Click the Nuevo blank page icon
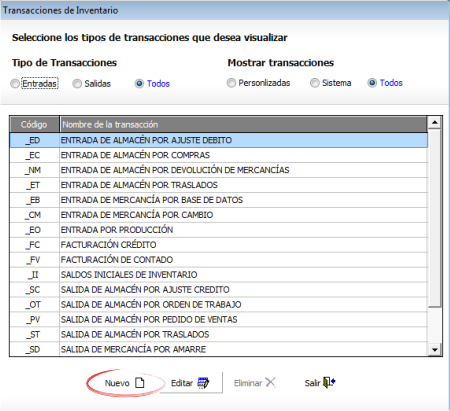Screen dimensions: 450x411 pyautogui.click(x=140, y=383)
